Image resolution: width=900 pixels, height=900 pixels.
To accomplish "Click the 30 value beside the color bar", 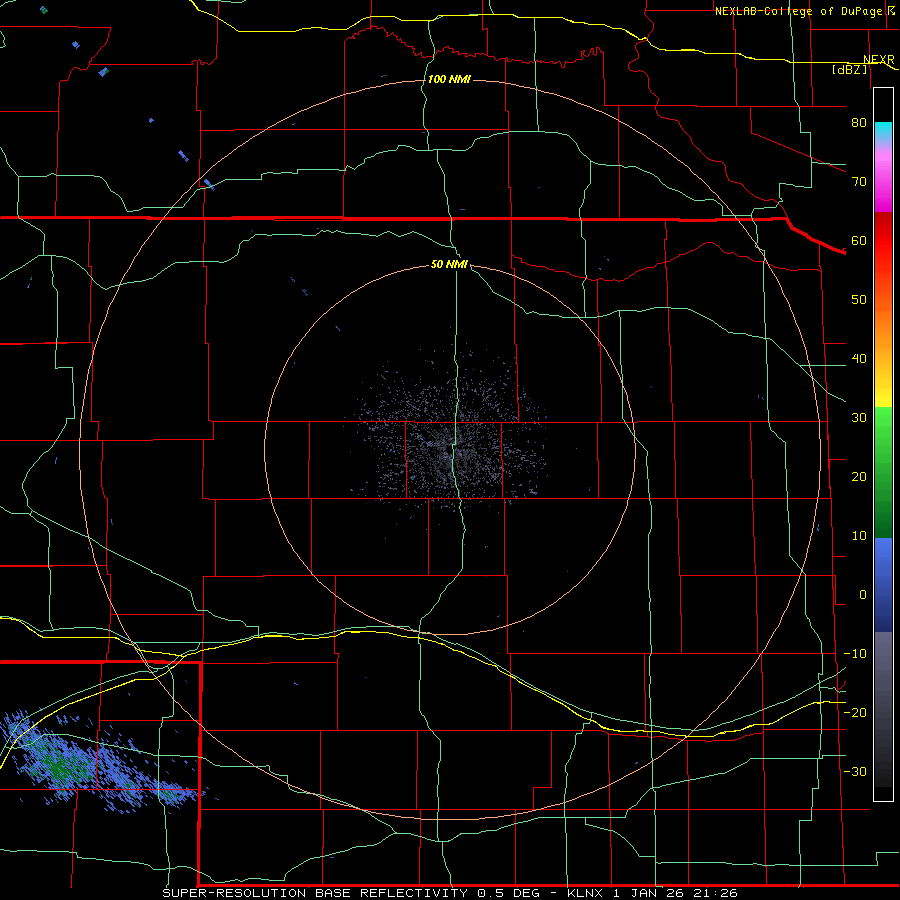I will [x=859, y=418].
